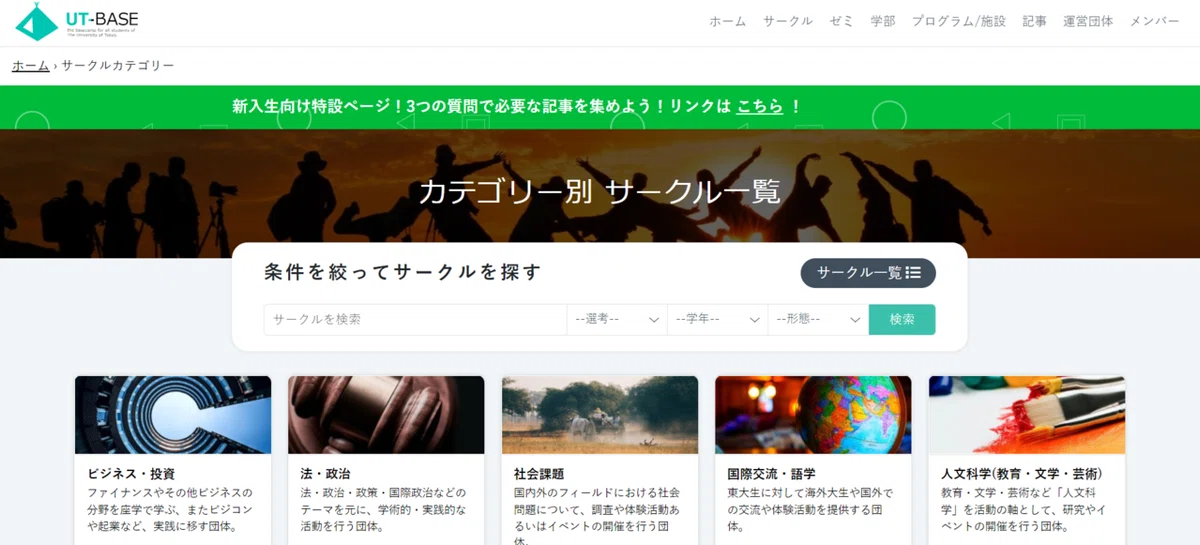Follow the こちら link in green banner

(760, 106)
